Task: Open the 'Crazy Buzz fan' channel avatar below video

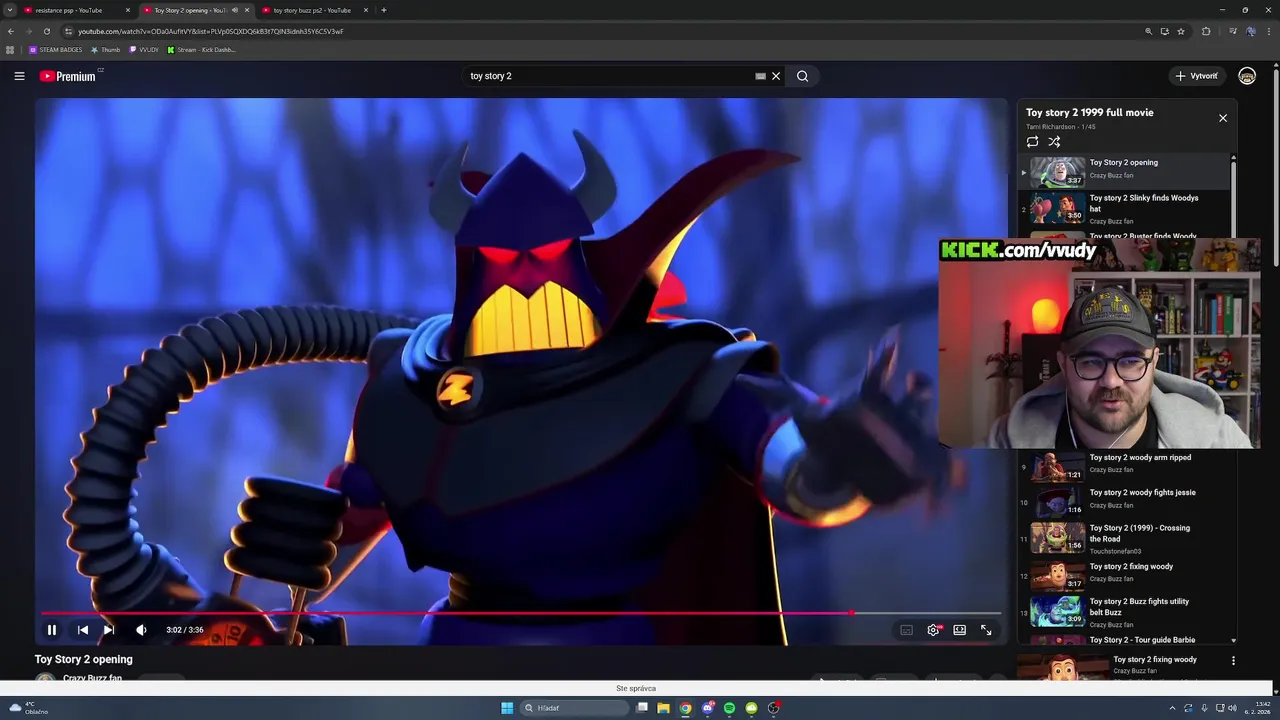Action: pyautogui.click(x=45, y=679)
